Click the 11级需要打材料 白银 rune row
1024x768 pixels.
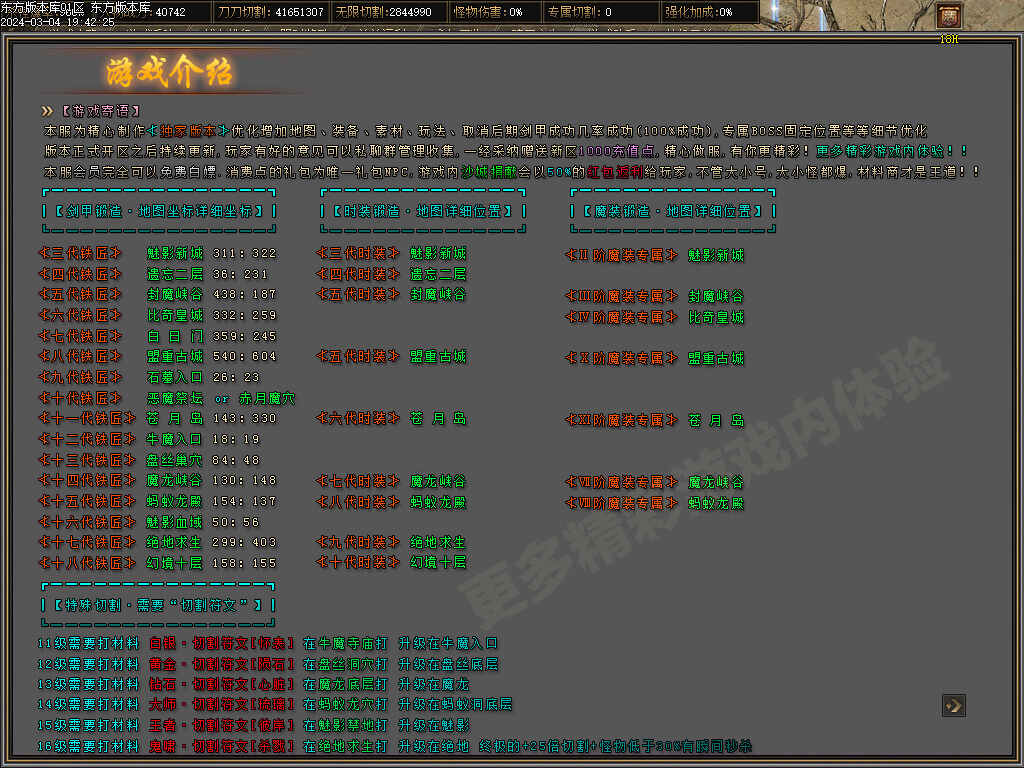pos(267,644)
